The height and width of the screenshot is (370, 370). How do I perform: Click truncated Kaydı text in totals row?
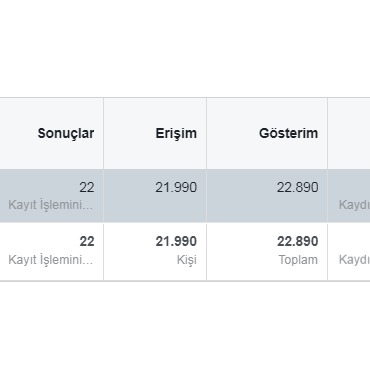354,260
